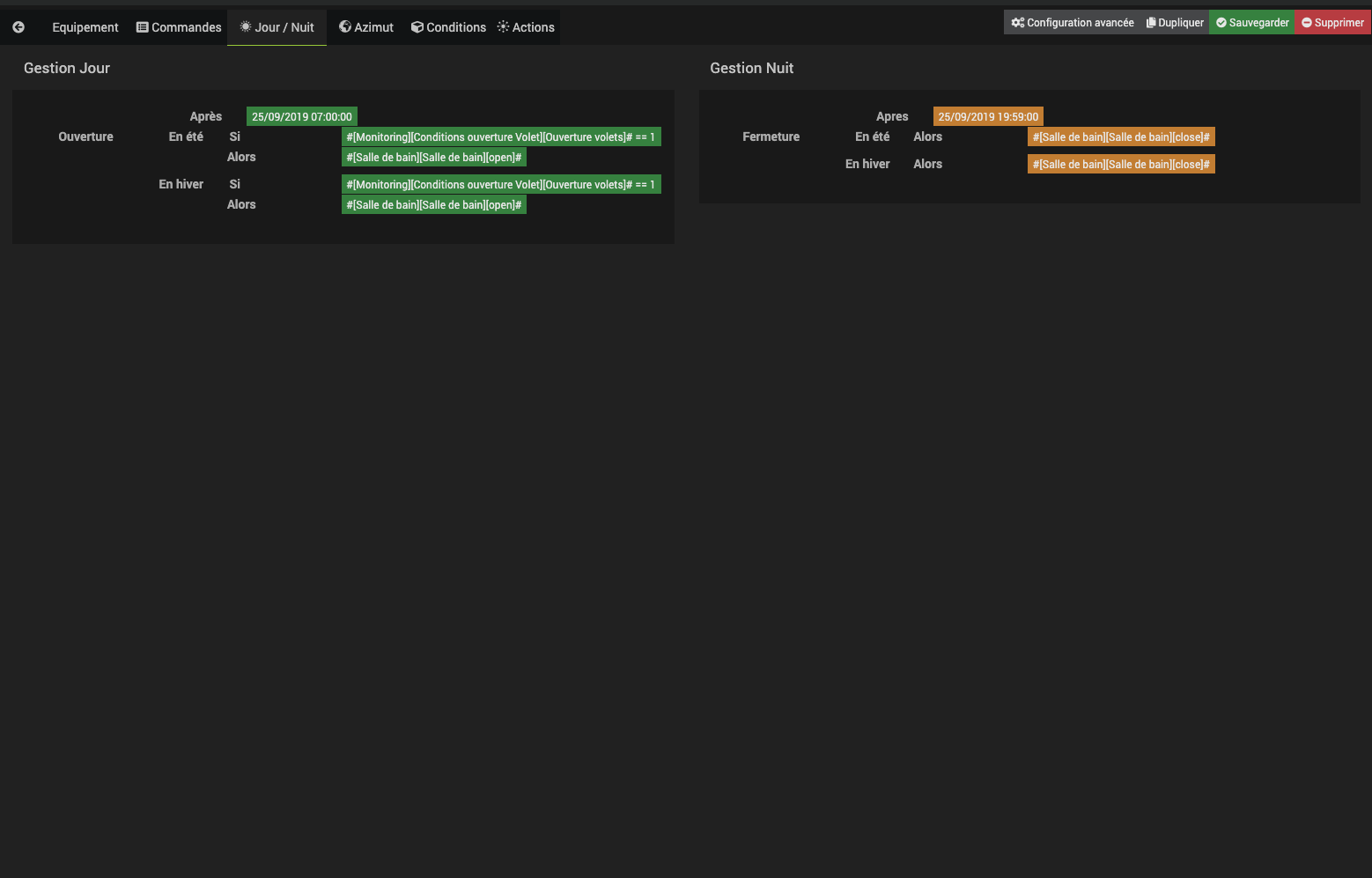This screenshot has height=878, width=1372.
Task: Click the copy icon on Dupliquer
Action: pos(1151,23)
